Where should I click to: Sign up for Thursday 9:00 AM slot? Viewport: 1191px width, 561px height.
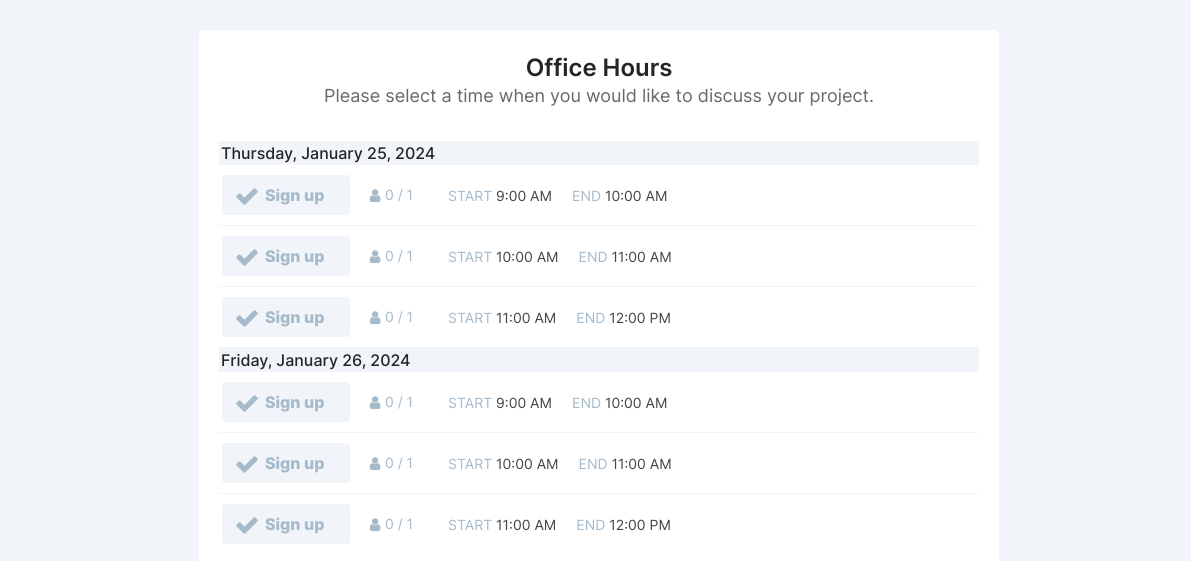286,195
